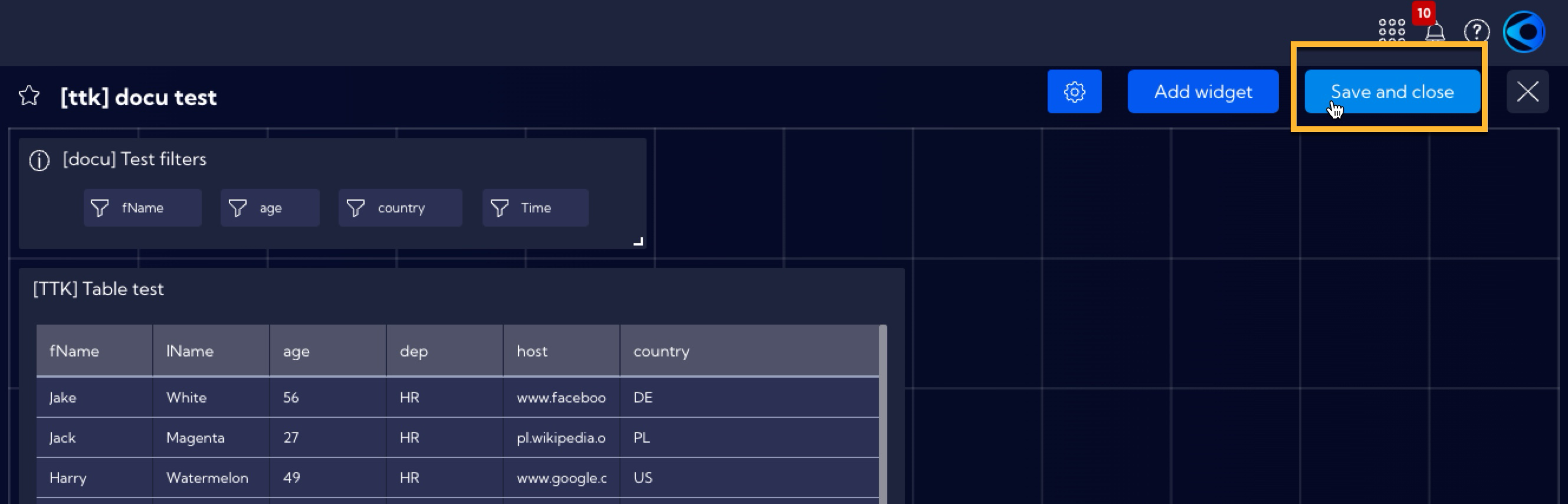
Task: Select the cell 'Jack'
Action: (x=94, y=437)
